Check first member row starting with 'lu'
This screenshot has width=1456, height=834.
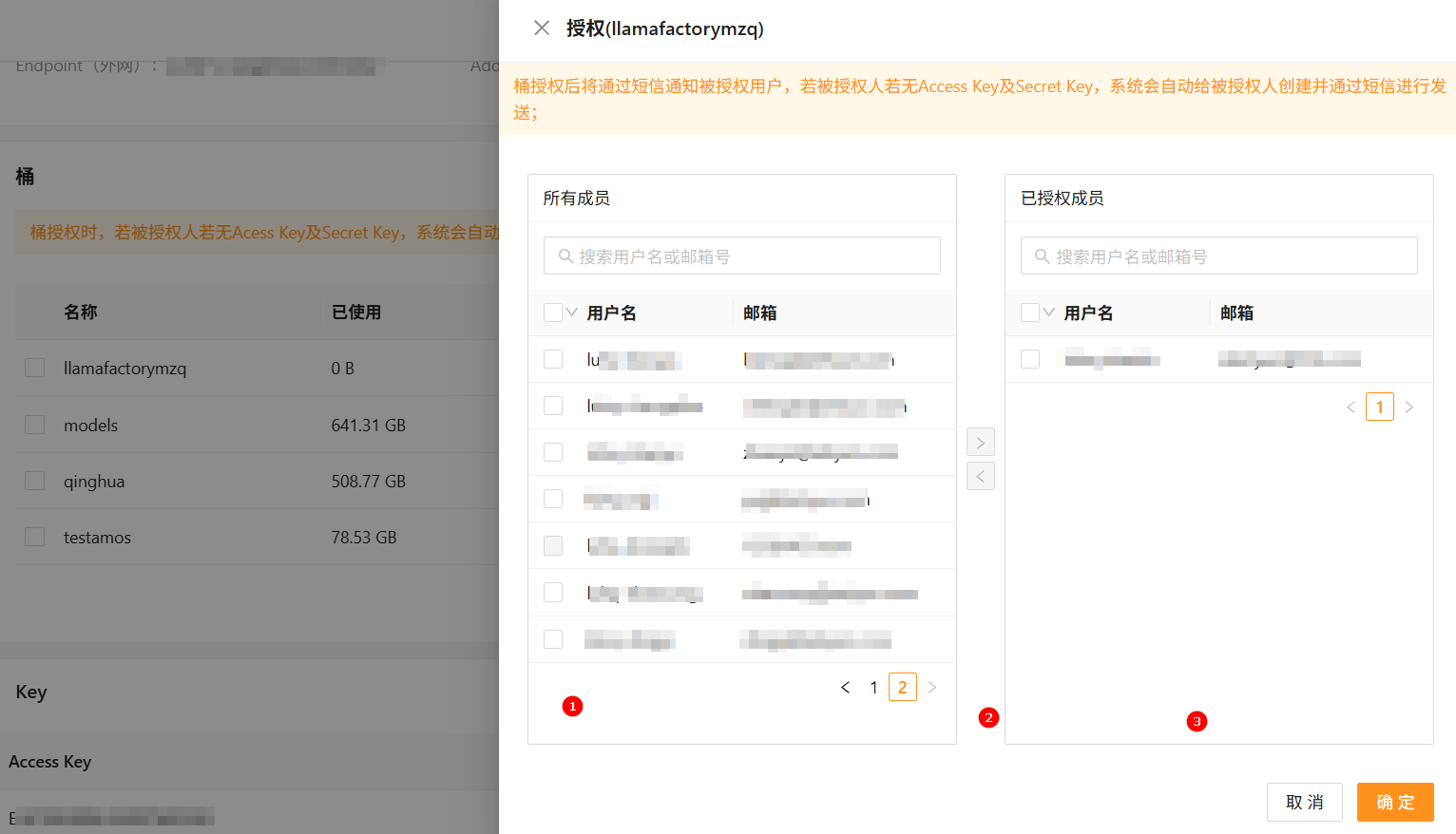[x=553, y=359]
